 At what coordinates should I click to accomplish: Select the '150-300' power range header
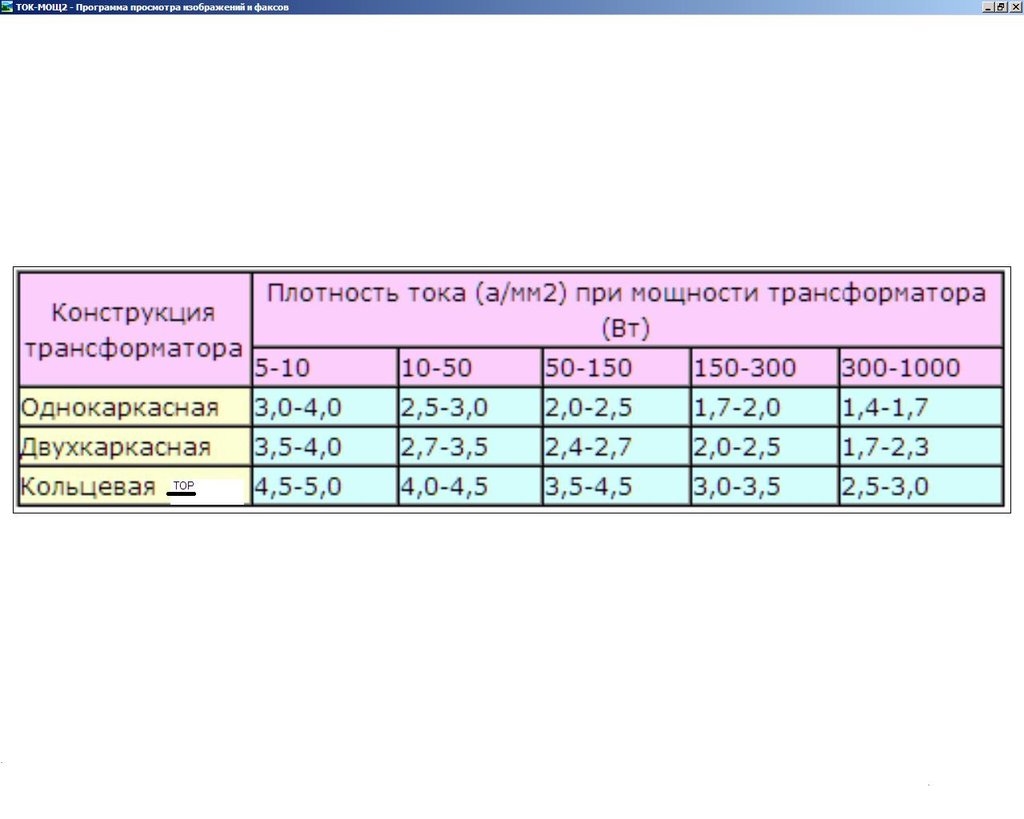pos(764,368)
